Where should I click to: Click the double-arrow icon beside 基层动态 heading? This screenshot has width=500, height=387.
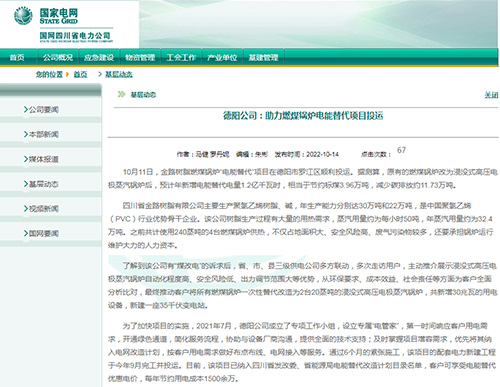(121, 94)
